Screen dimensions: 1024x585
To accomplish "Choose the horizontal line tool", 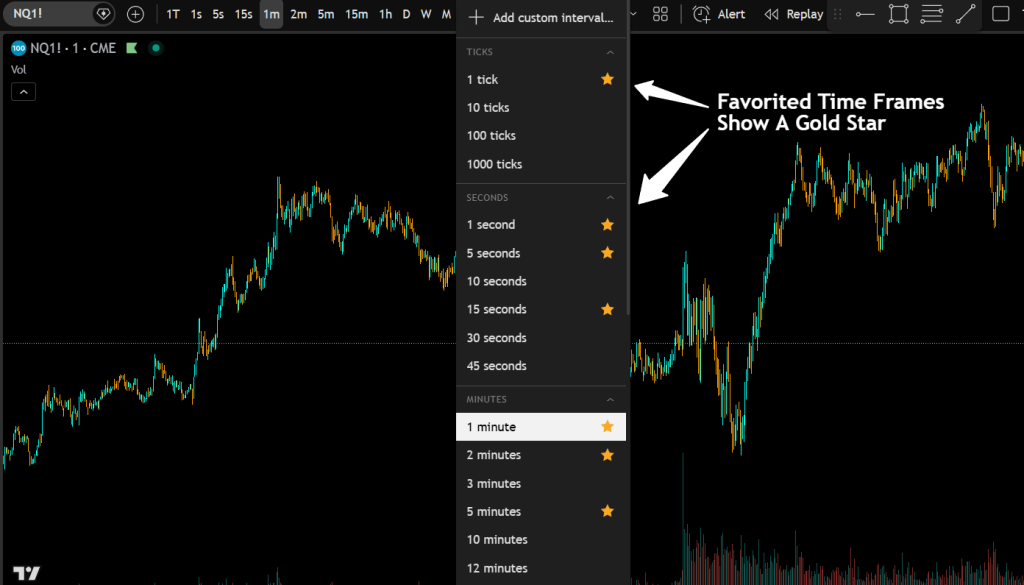I will [x=866, y=13].
